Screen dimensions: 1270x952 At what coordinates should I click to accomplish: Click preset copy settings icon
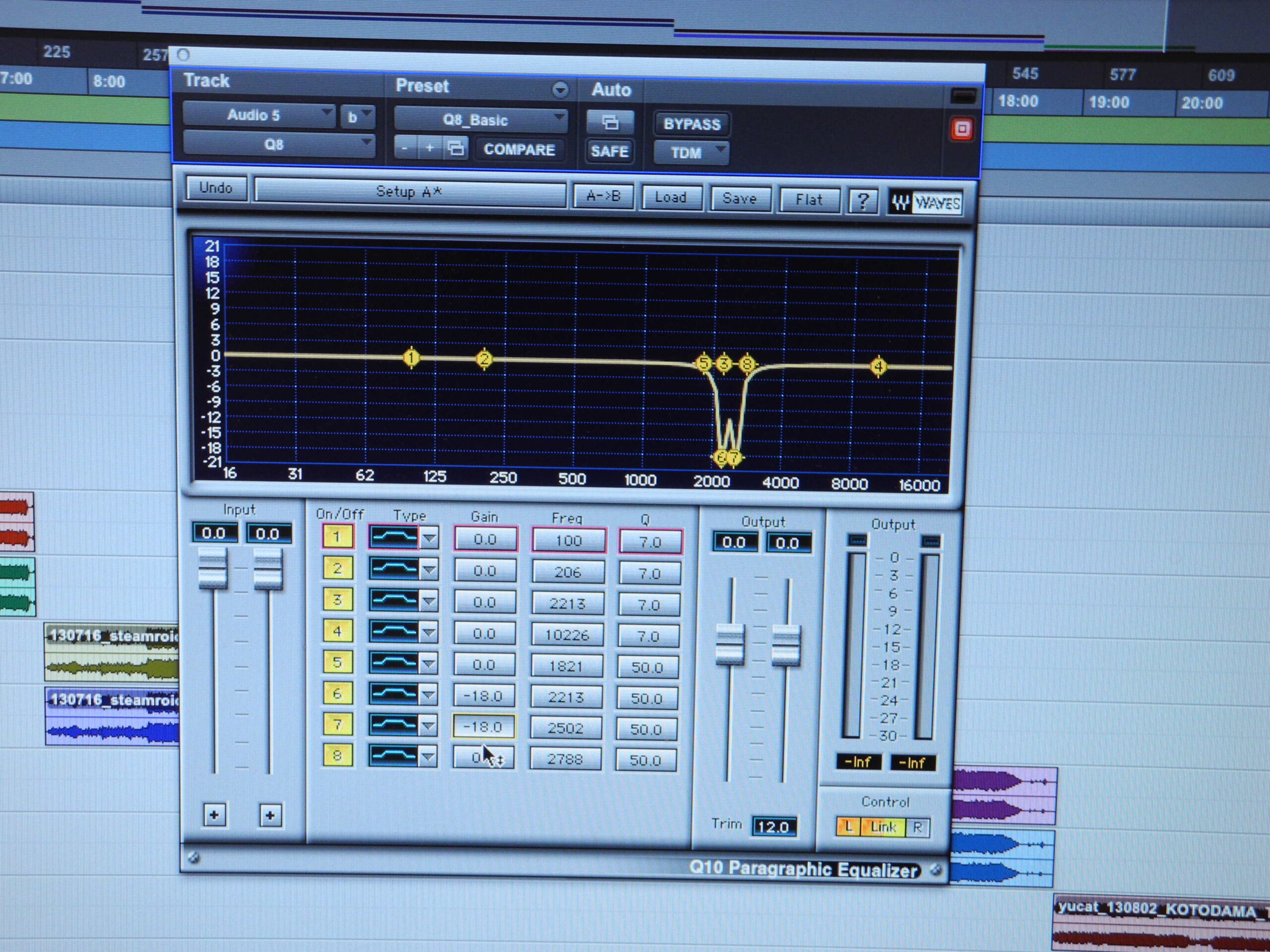(456, 149)
